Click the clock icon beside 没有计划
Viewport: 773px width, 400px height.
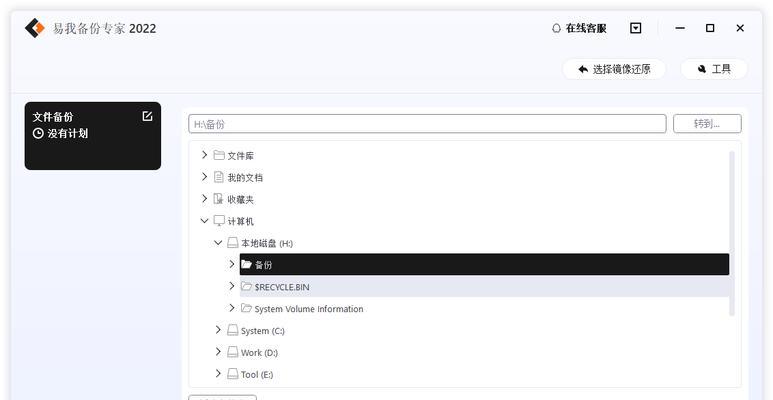[x=38, y=133]
